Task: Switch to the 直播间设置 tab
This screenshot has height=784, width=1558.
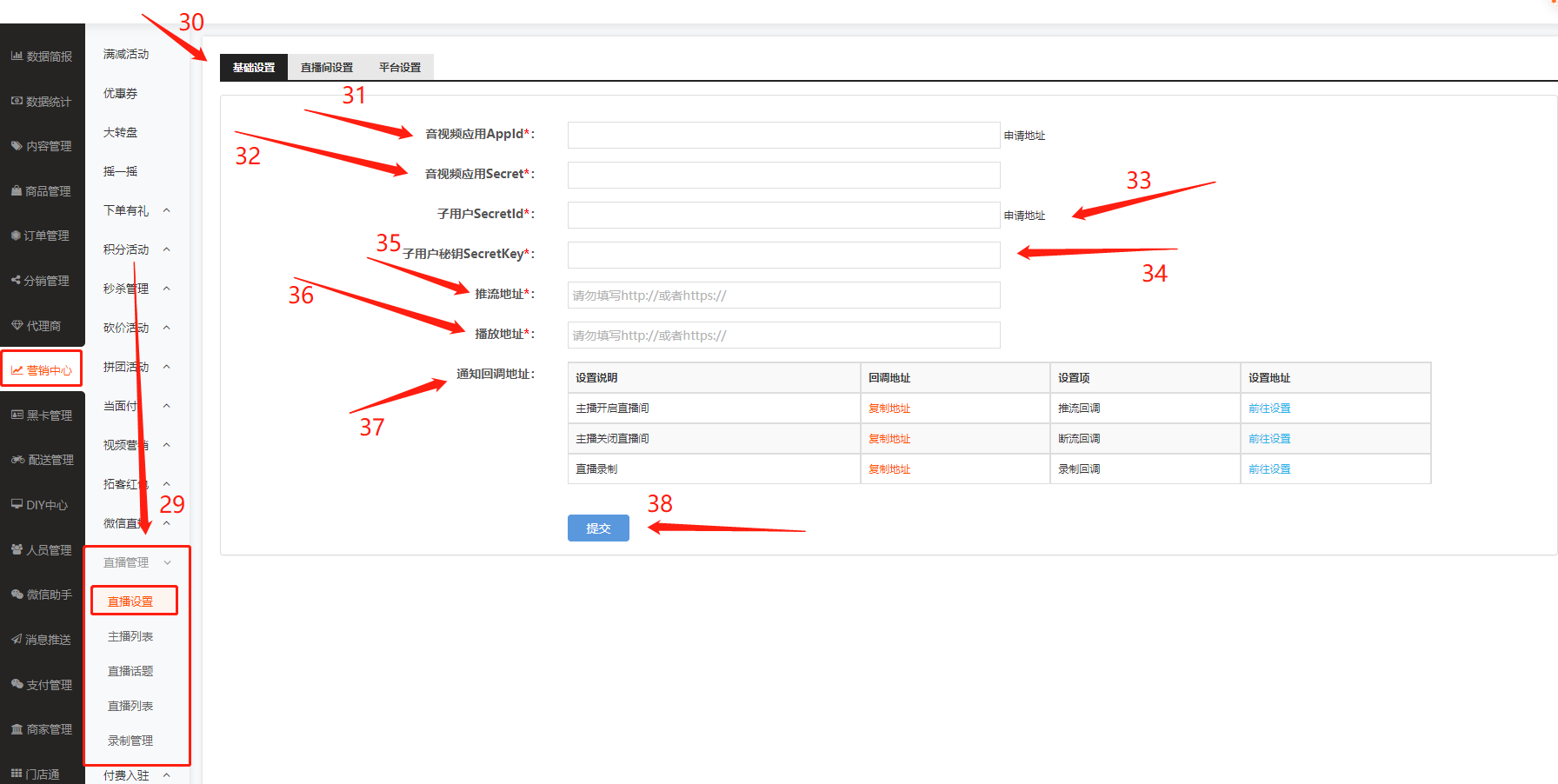Action: [327, 67]
